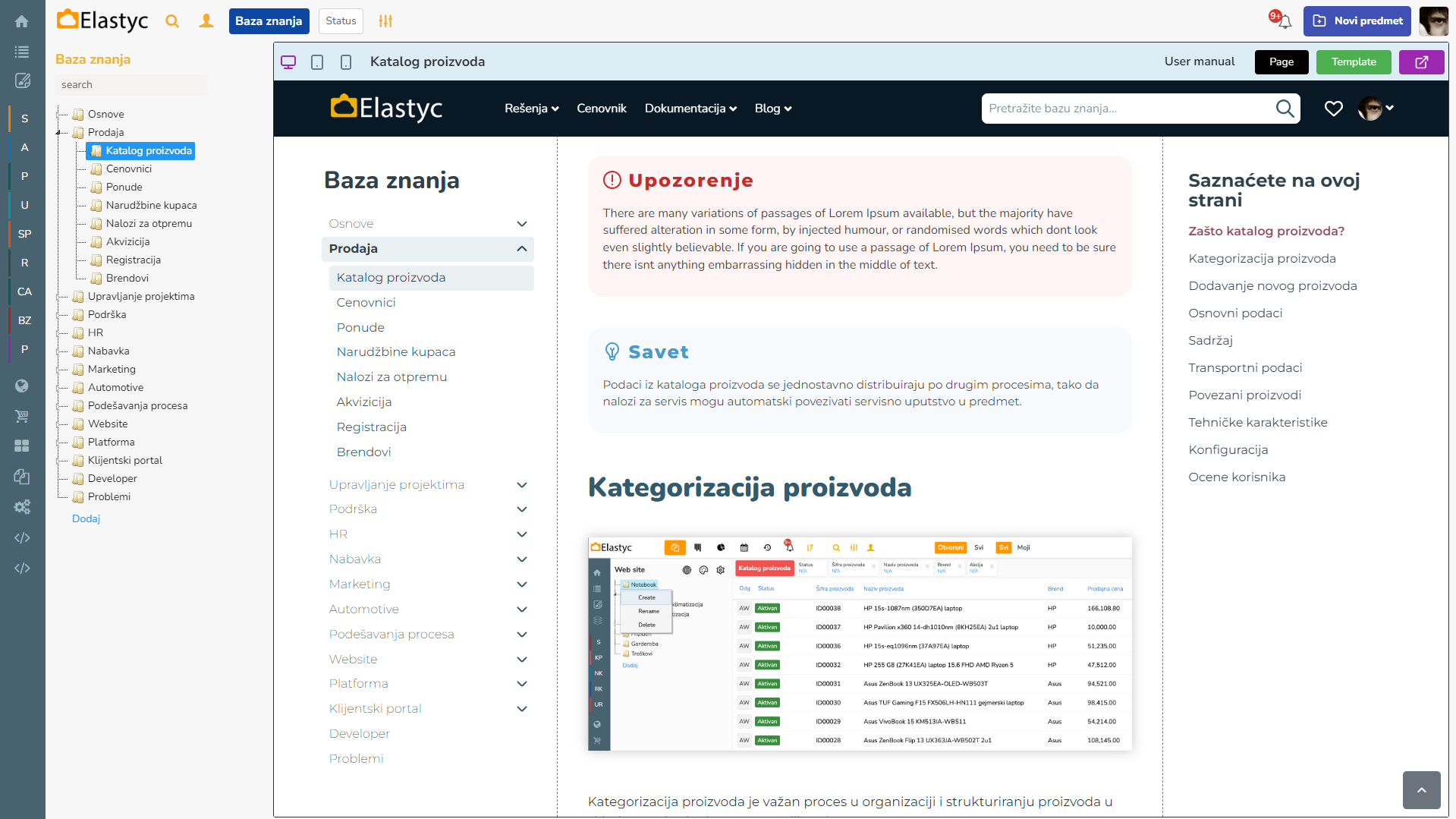Click the green Template button
Image resolution: width=1456 pixels, height=819 pixels.
pyautogui.click(x=1353, y=62)
